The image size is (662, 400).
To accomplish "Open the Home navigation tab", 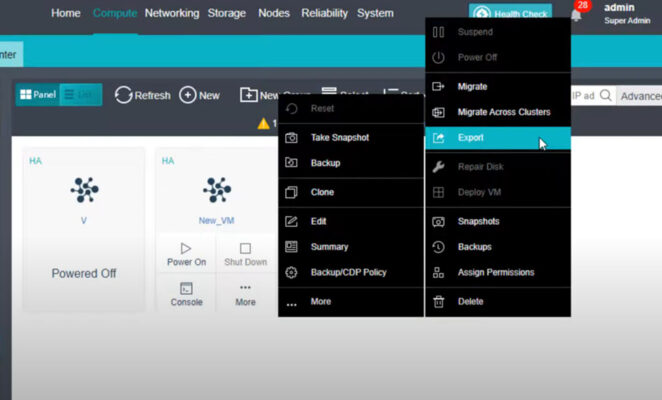I will (x=65, y=13).
